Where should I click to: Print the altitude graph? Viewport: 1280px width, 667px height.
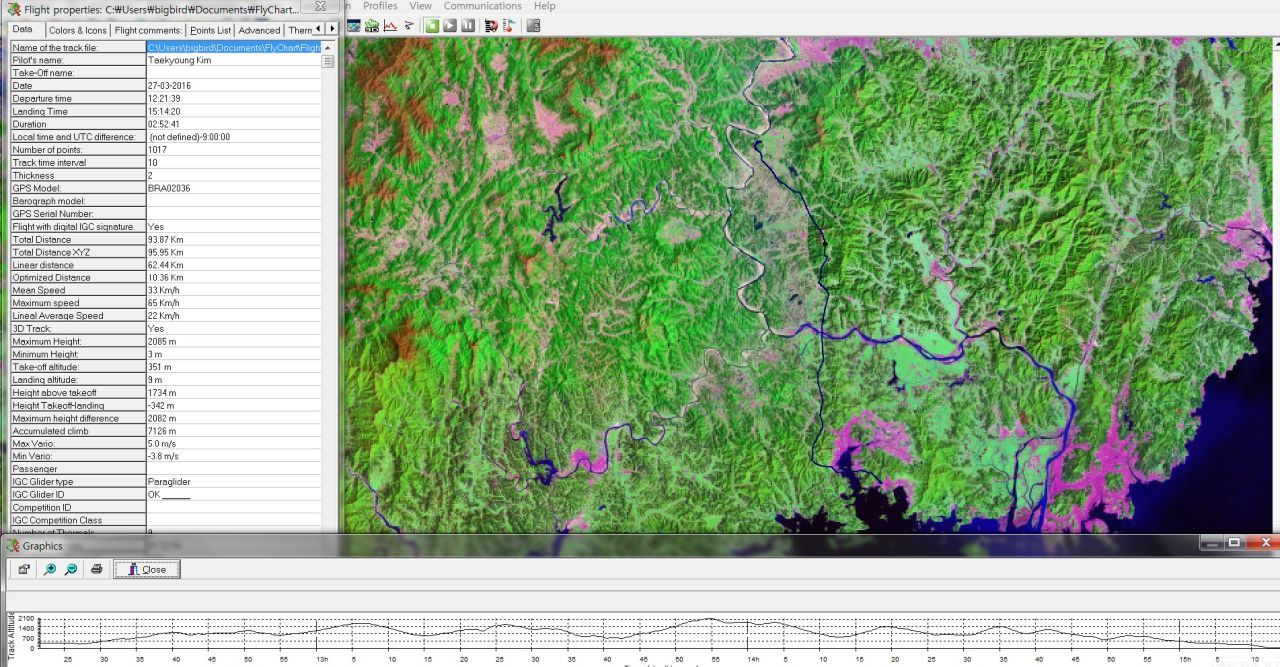(x=96, y=569)
